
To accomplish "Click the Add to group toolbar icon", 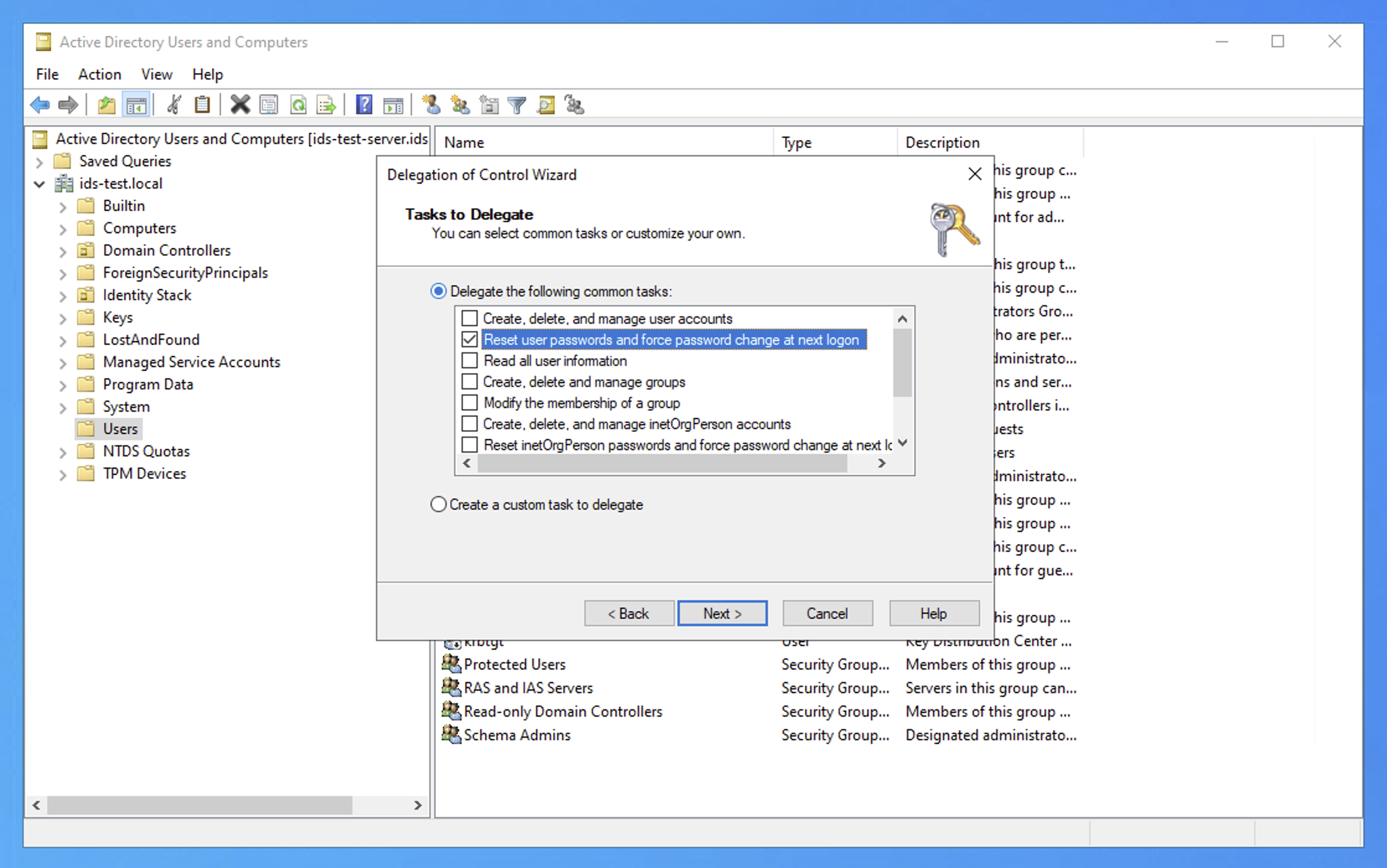I will pos(574,105).
